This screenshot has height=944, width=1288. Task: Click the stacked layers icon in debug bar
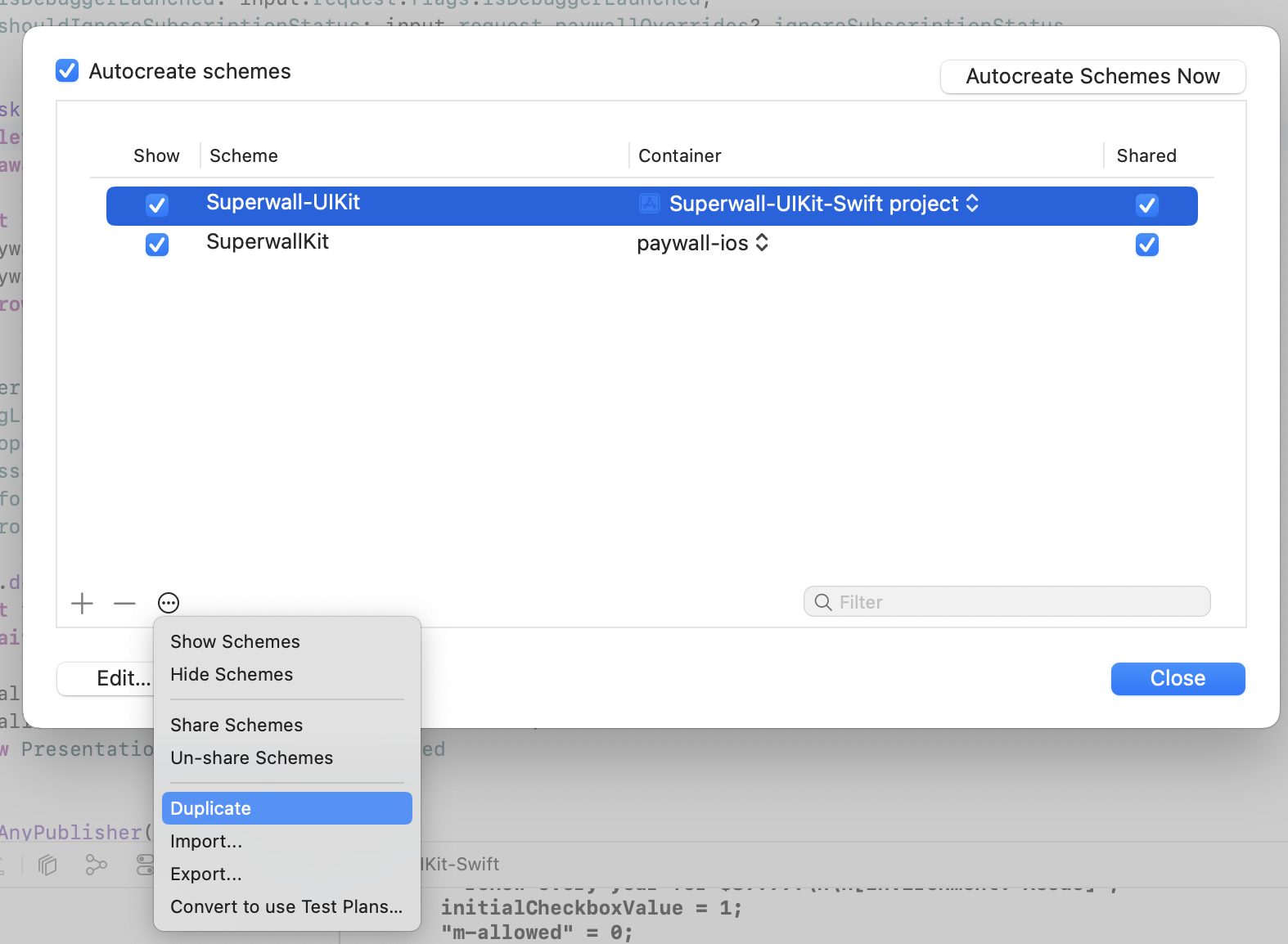coord(48,865)
